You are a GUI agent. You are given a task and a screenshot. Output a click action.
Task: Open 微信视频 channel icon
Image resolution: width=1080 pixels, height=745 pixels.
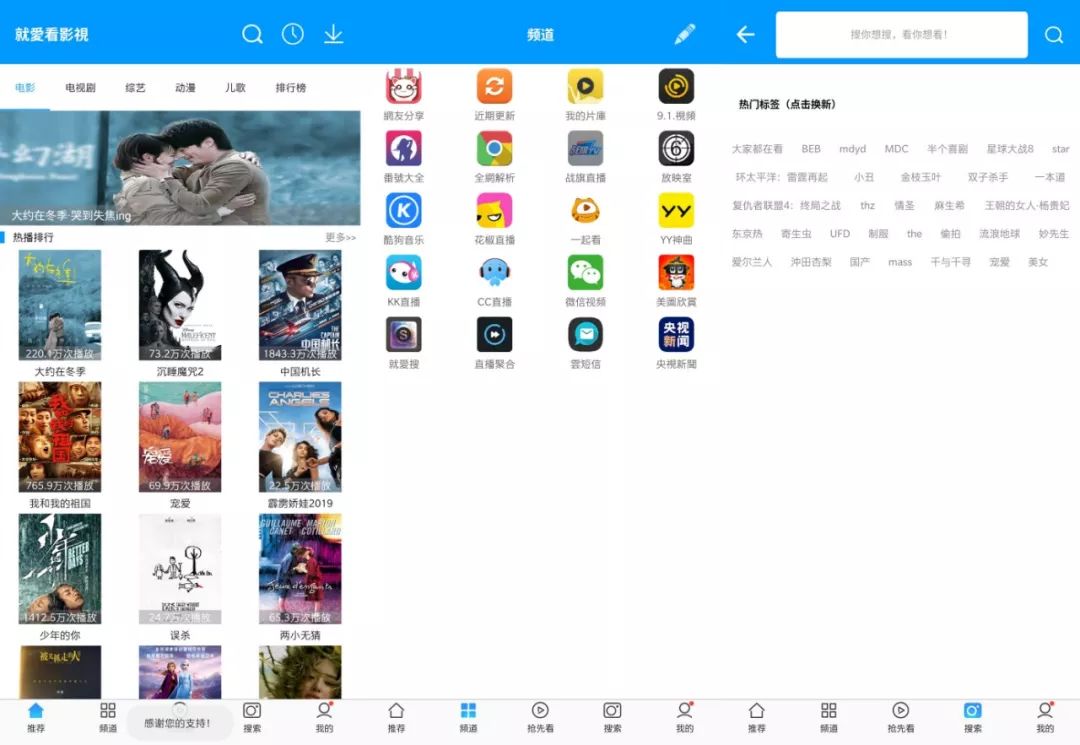coord(585,272)
